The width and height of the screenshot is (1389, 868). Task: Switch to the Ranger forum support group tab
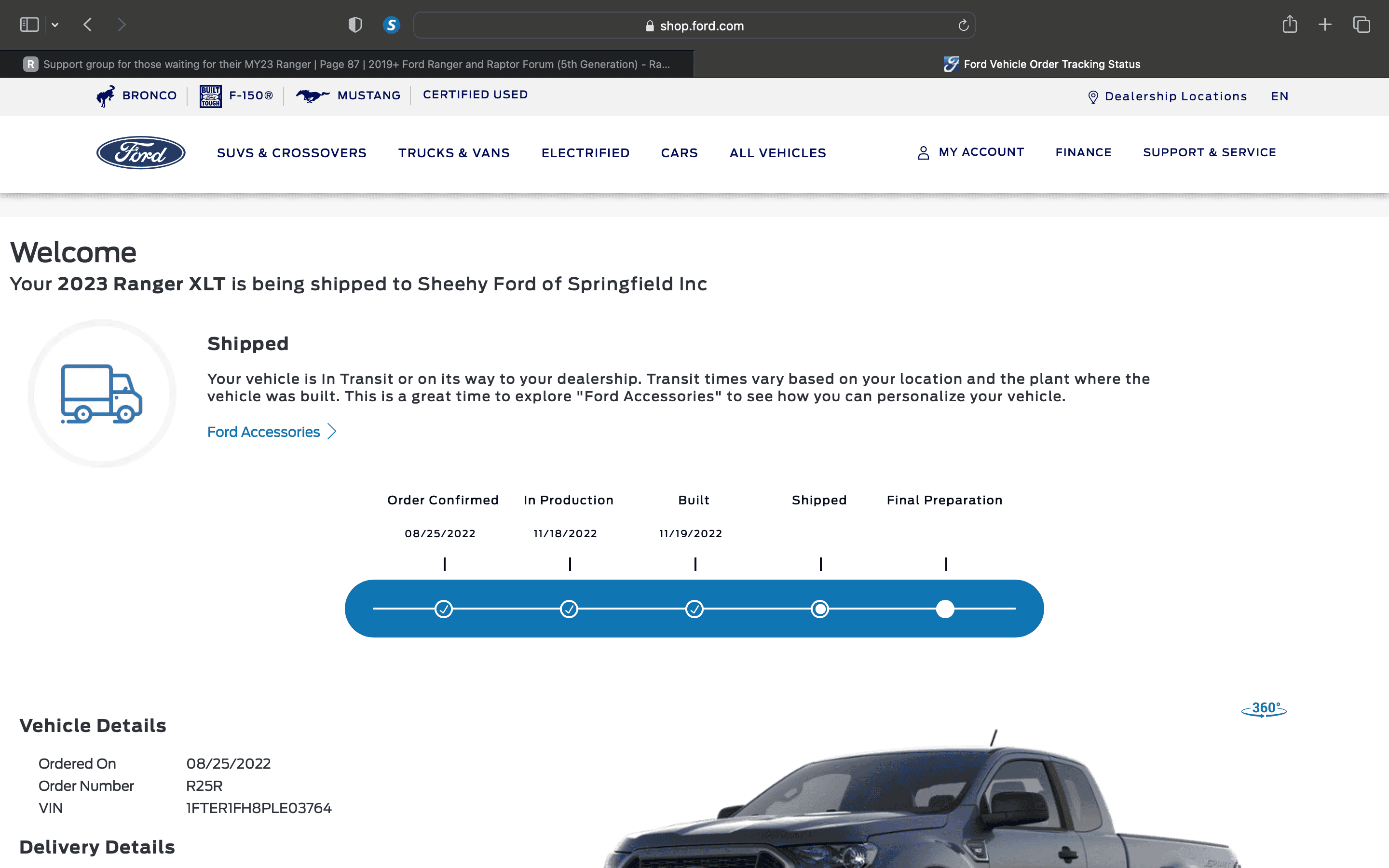347,64
